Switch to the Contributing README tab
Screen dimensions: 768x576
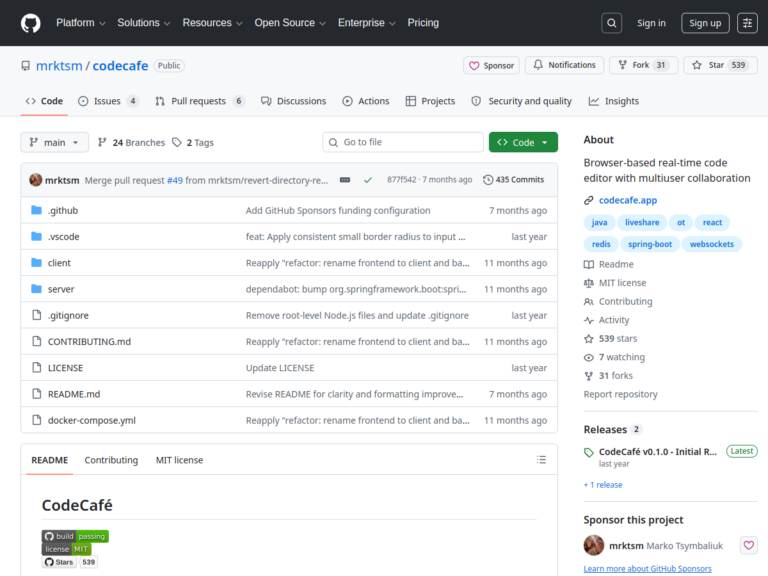111,460
